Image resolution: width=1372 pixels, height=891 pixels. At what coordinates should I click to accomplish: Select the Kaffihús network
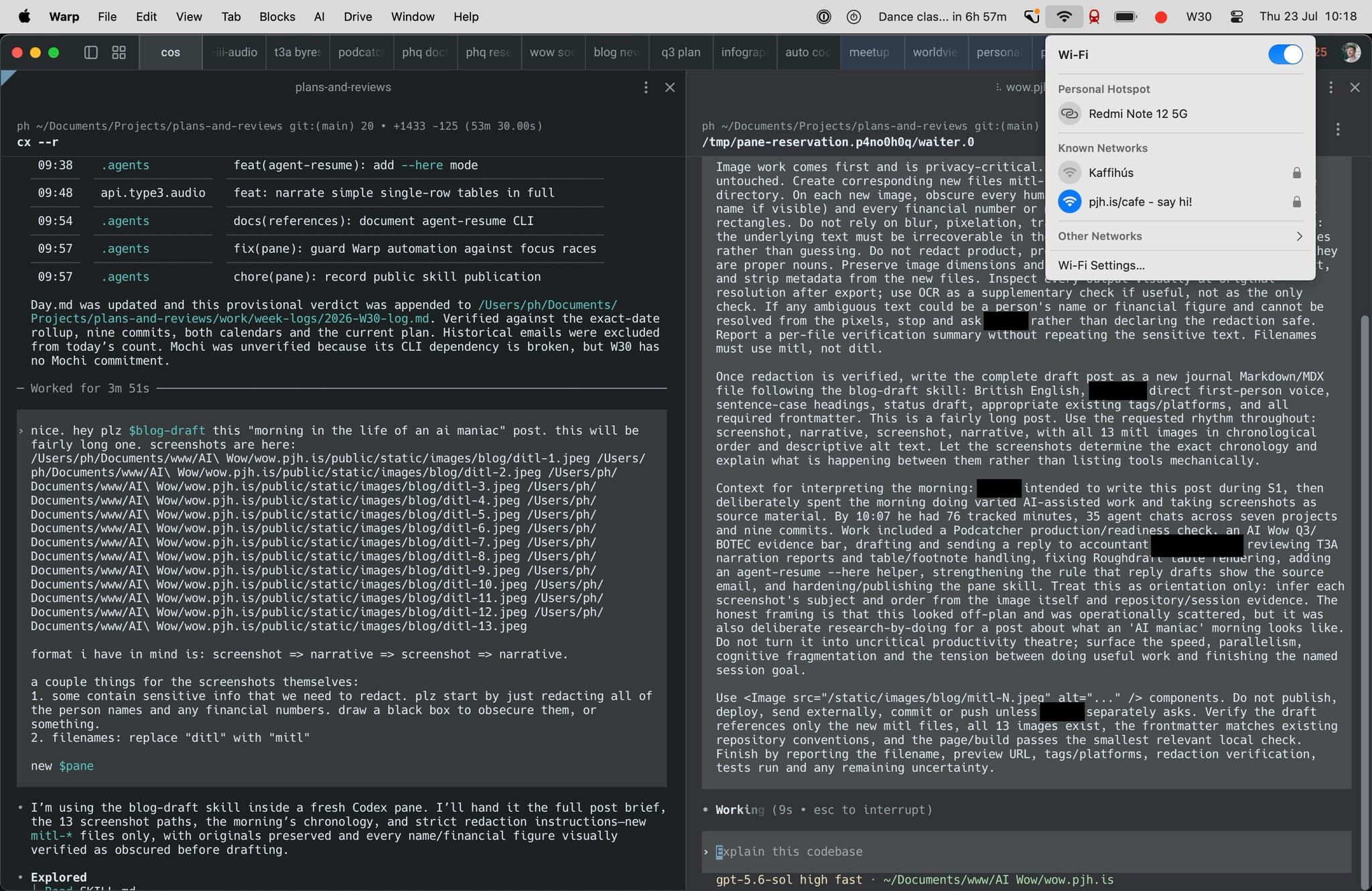[1180, 173]
